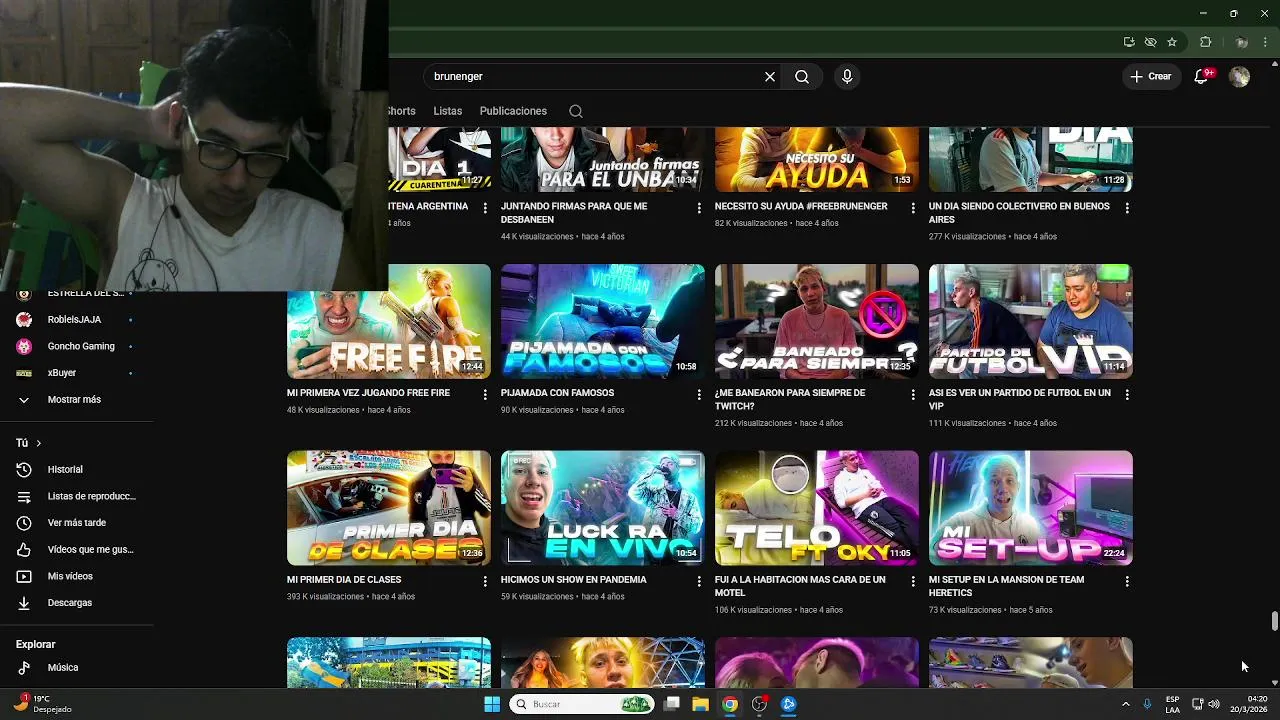Image resolution: width=1280 pixels, height=720 pixels.
Task: Open menu for JUNTANDO FIRMAS PARA QUE ME DESBANEEN
Action: tap(699, 208)
